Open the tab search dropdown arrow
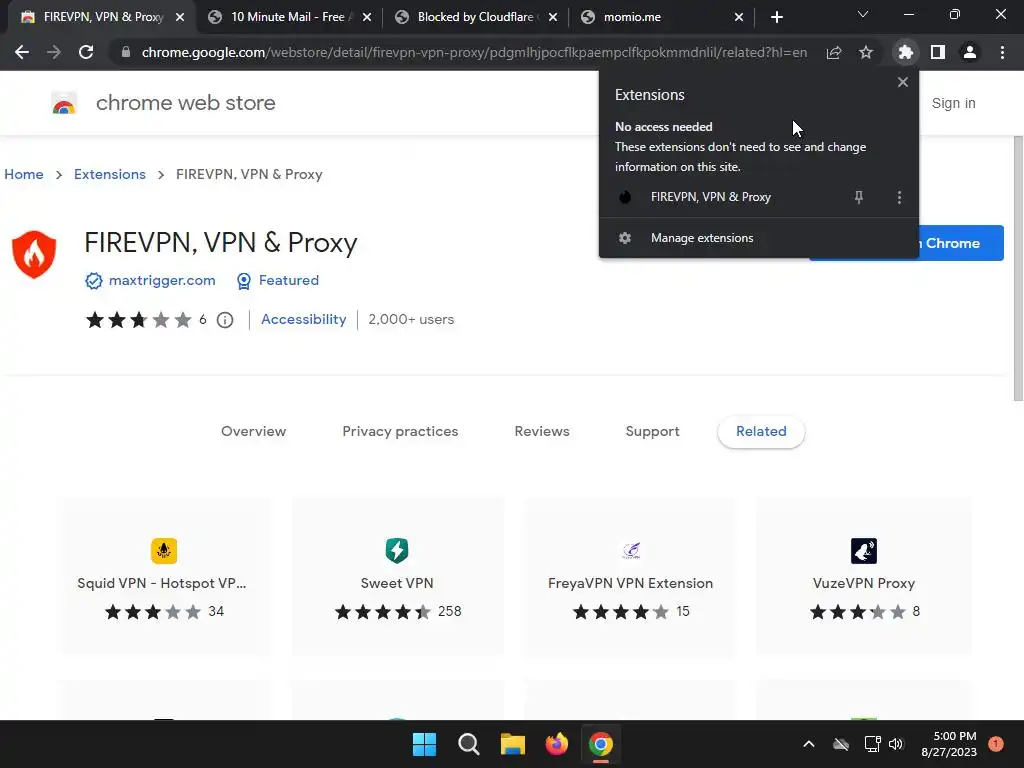 (863, 14)
